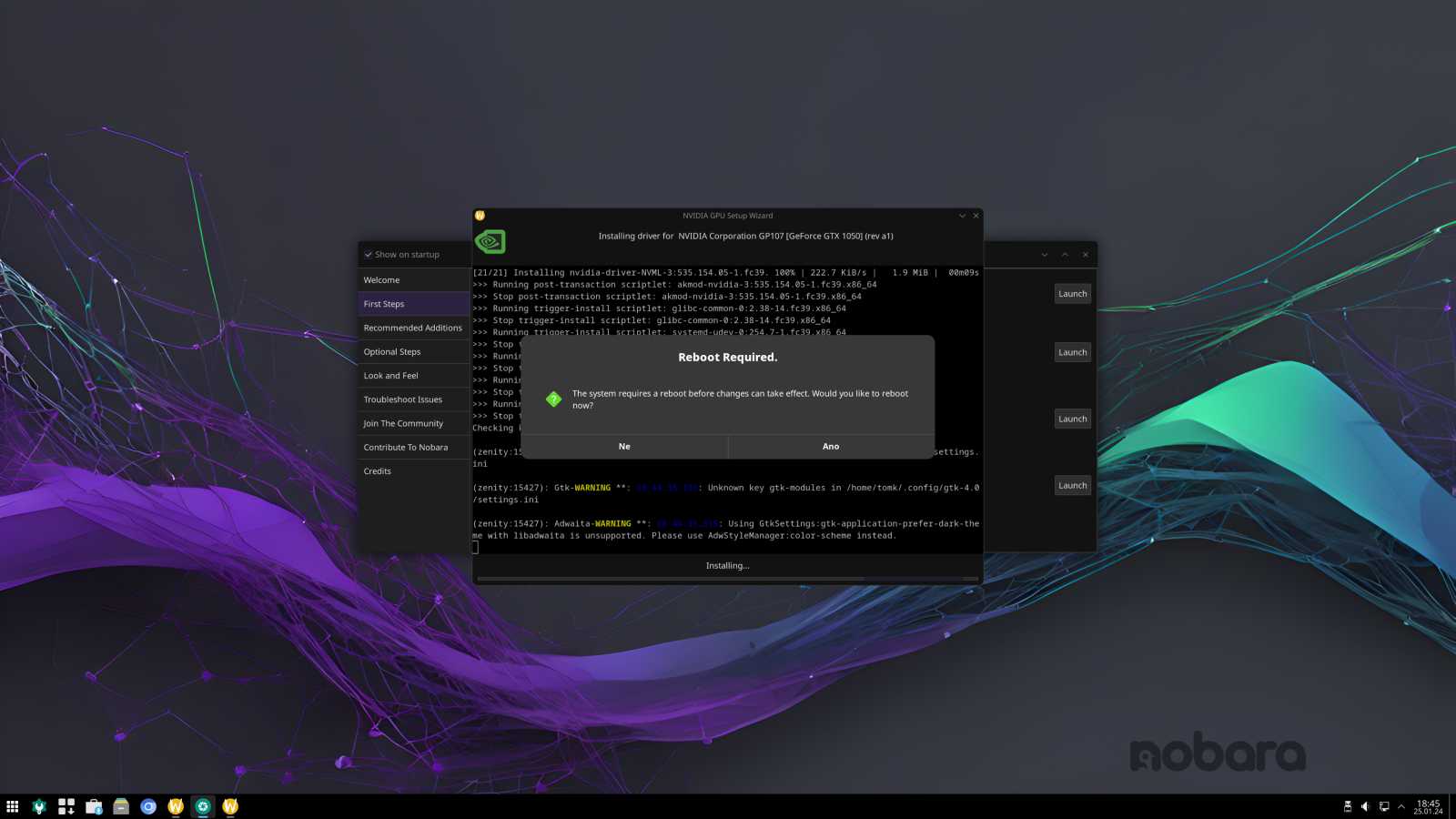Open the Nobara wrench tool taskbar icon
The image size is (1456, 819).
click(x=39, y=806)
